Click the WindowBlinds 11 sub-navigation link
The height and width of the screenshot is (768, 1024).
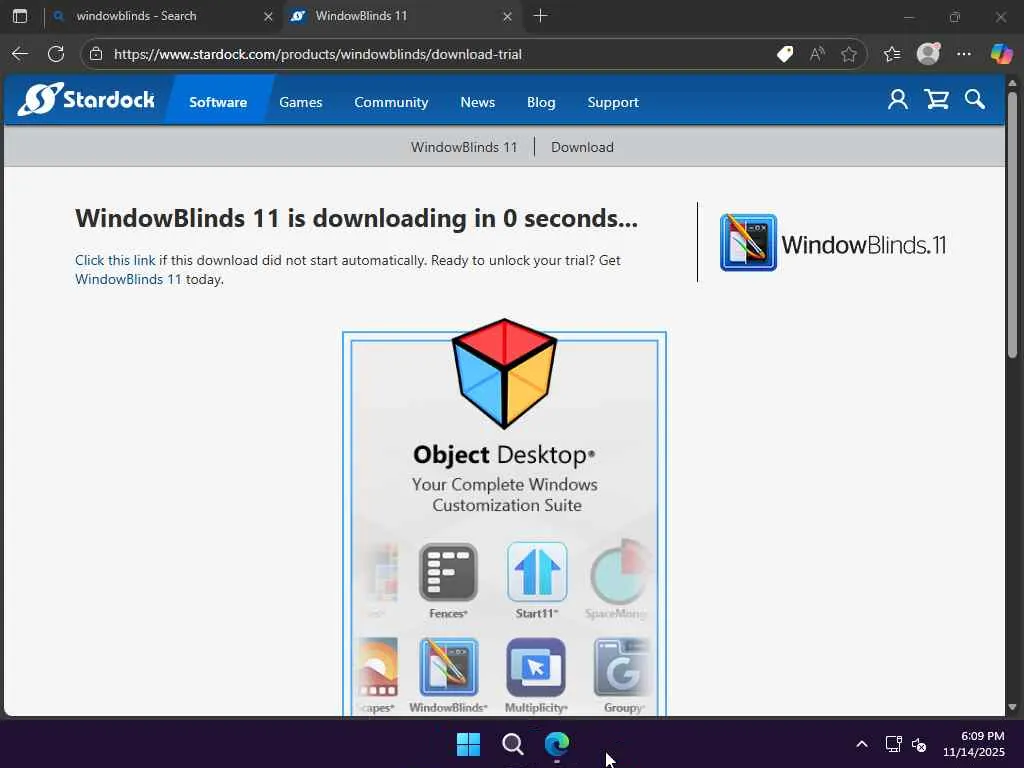pyautogui.click(x=464, y=147)
